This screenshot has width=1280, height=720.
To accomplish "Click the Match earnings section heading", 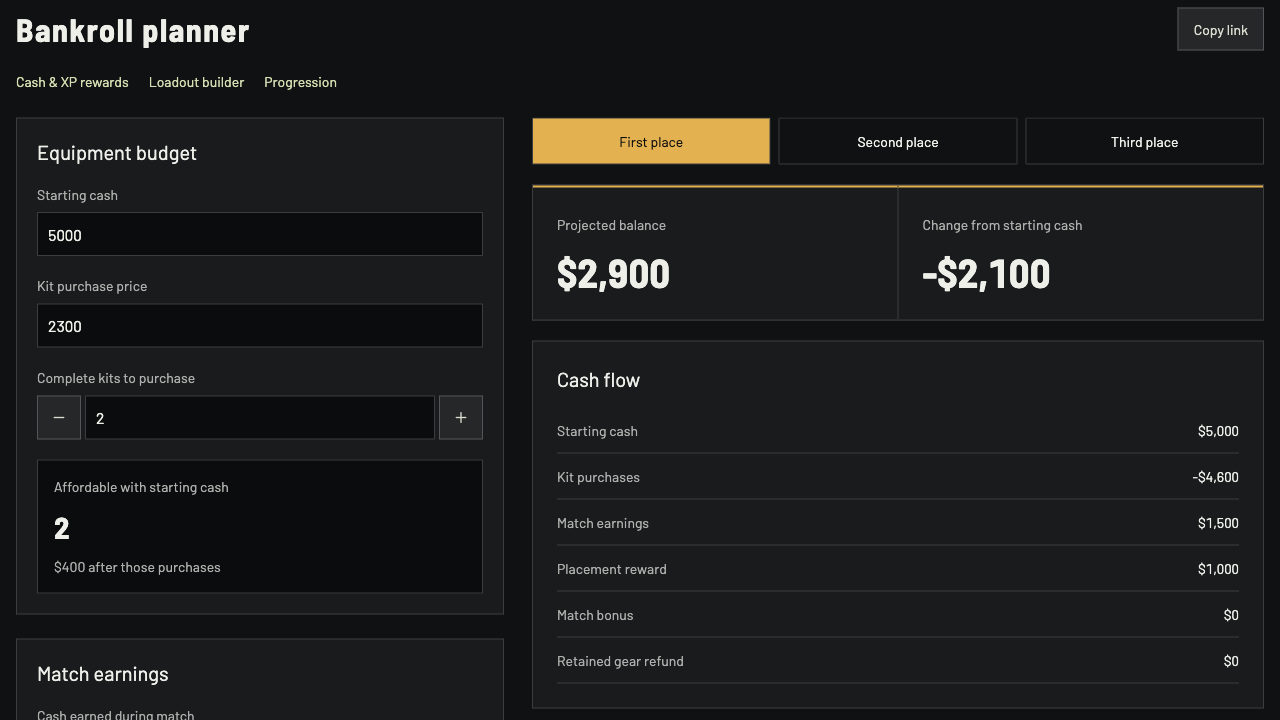I will 103,674.
